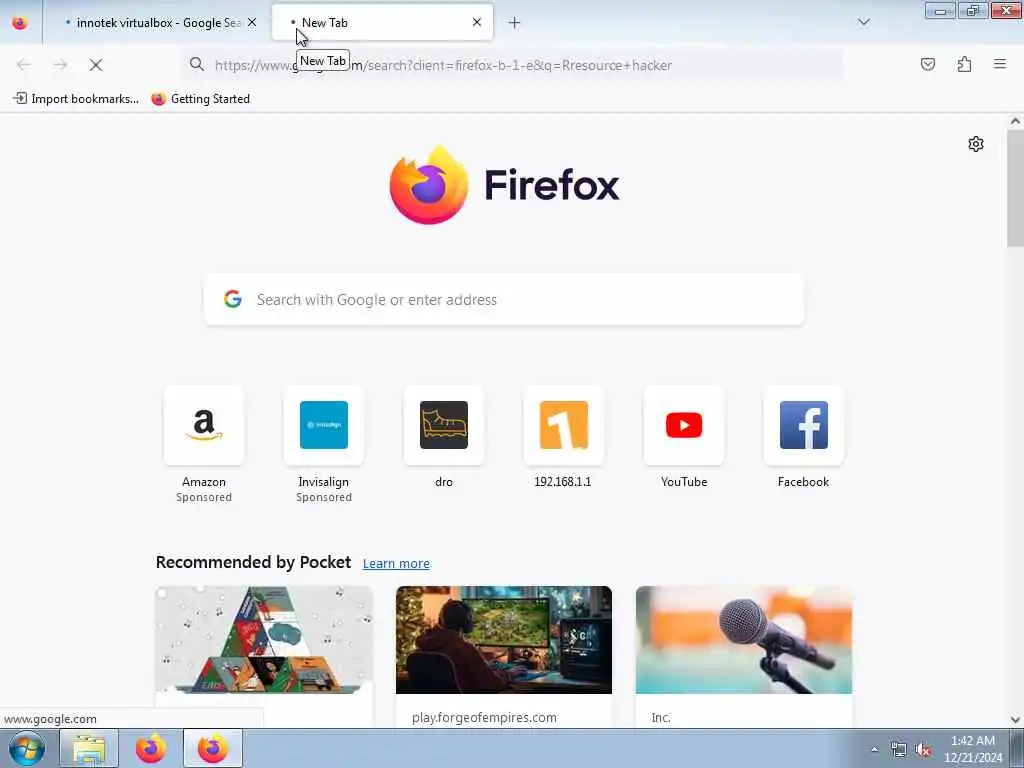Click the Firefox wordmark logo
Image resolution: width=1024 pixels, height=768 pixels.
click(x=551, y=185)
